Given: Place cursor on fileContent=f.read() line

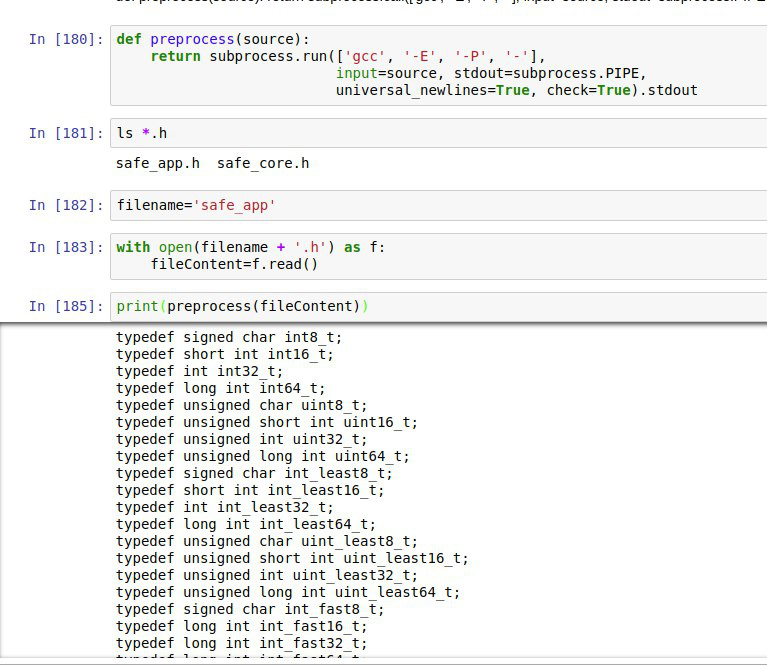Looking at the screenshot, I should coord(234,264).
